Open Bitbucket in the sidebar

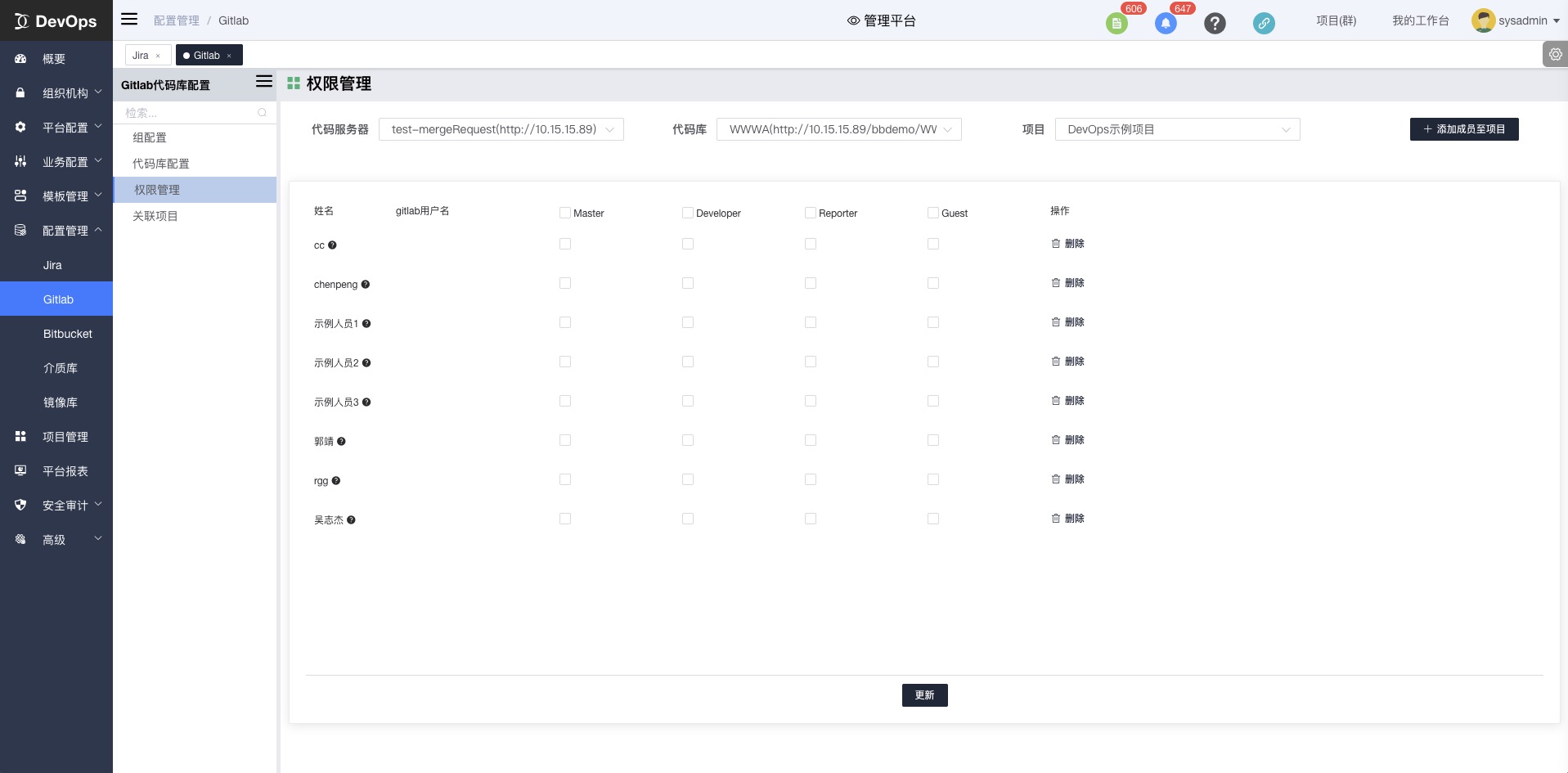tap(56, 334)
